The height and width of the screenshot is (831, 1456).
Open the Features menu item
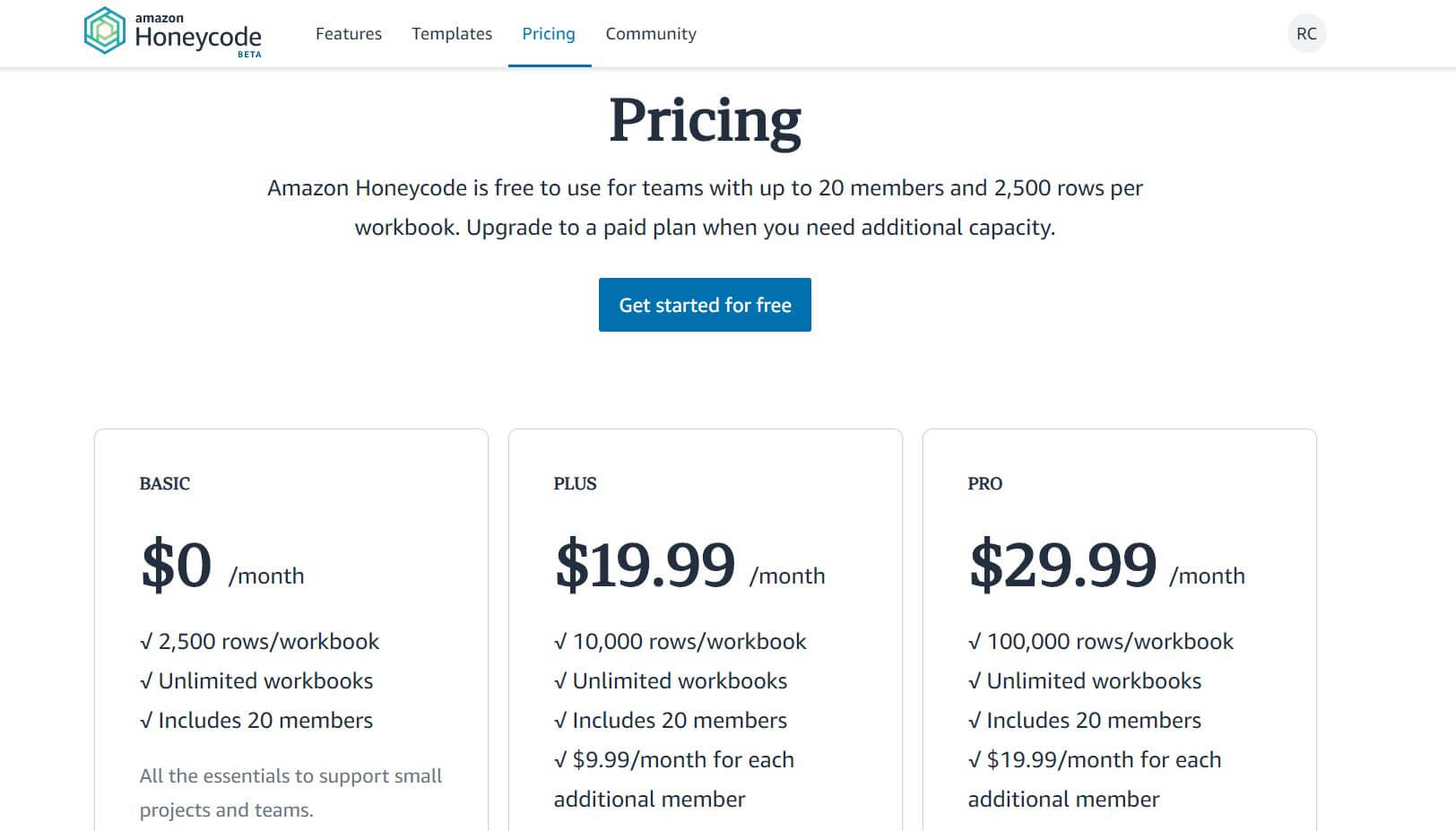[x=349, y=34]
